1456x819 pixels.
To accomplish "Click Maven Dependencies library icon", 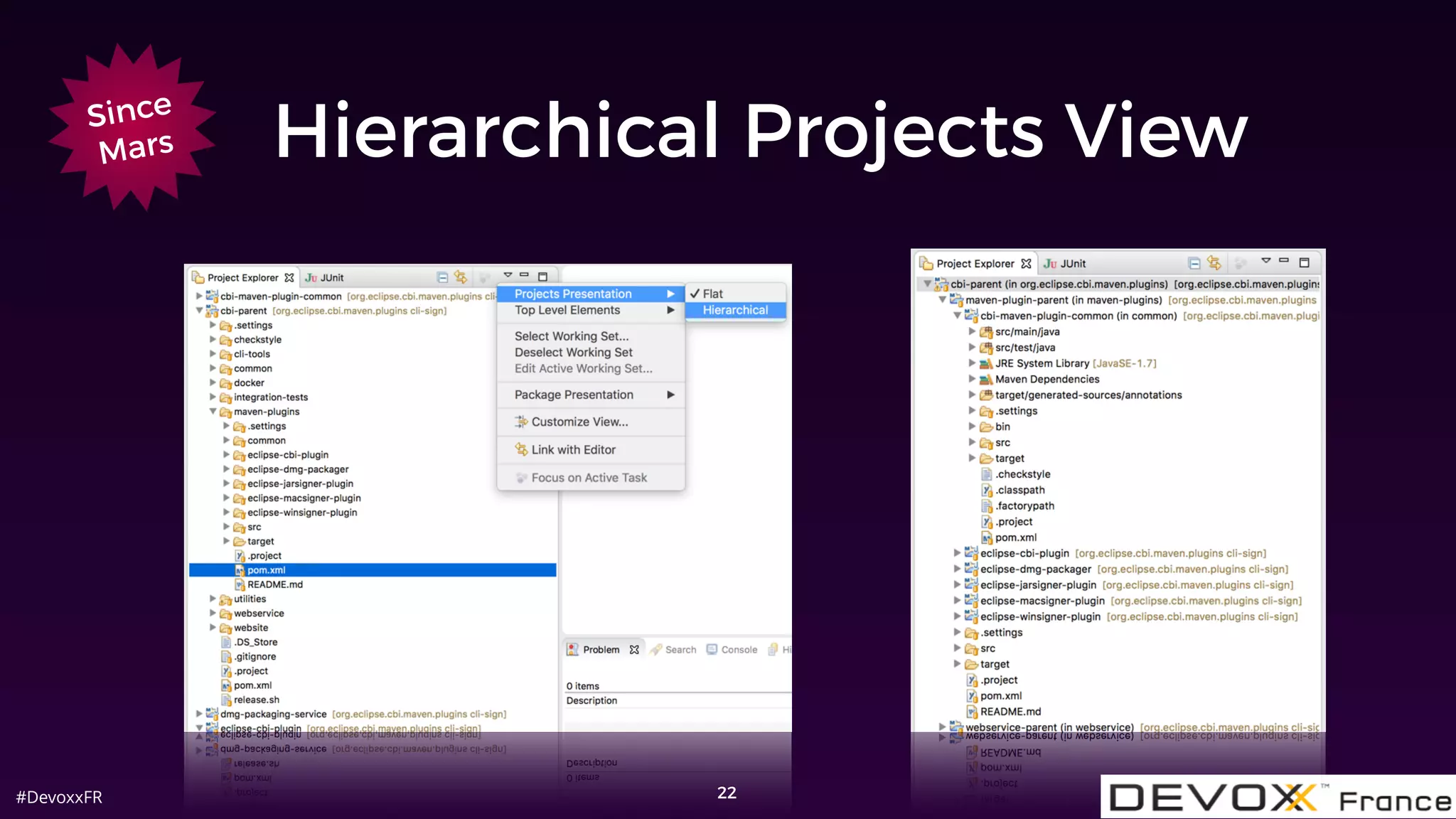I will [x=986, y=380].
